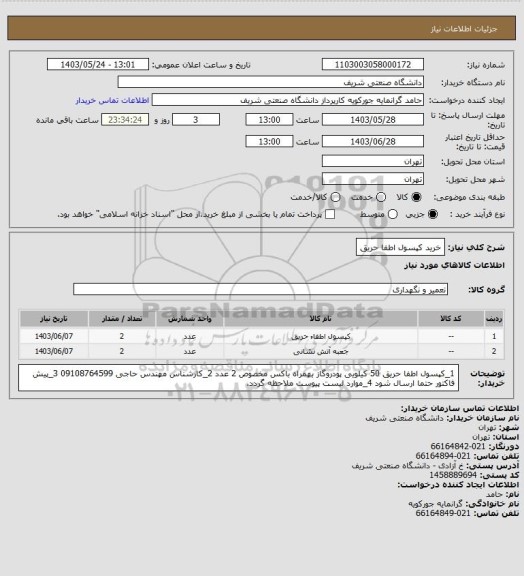Image resolution: width=524 pixels, height=576 pixels.
Task: Click the جزئیات اطلاعات نیاز header title
Action: pyautogui.click(x=464, y=29)
